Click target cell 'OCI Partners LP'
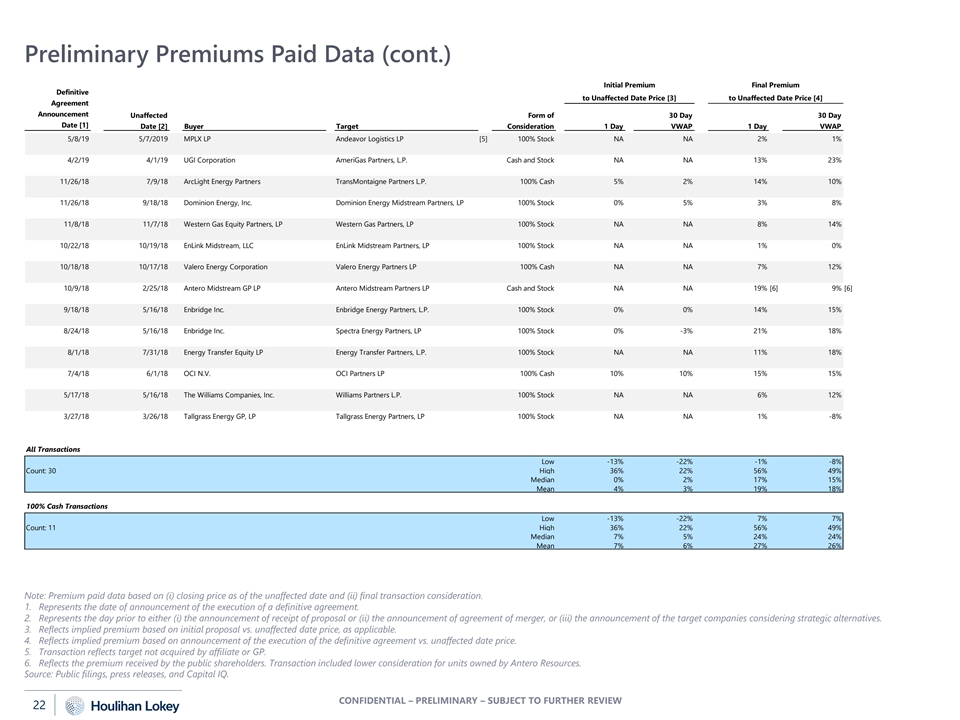 pyautogui.click(x=360, y=373)
